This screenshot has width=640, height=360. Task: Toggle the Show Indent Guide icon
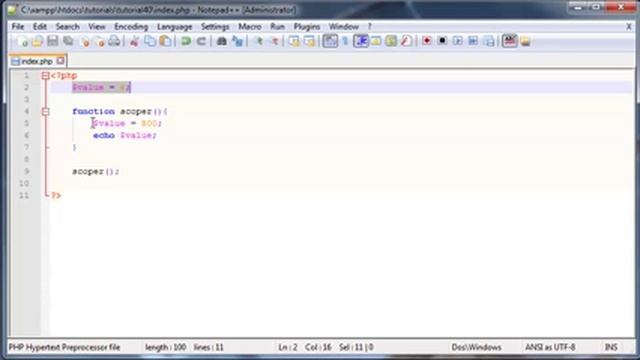pos(361,41)
